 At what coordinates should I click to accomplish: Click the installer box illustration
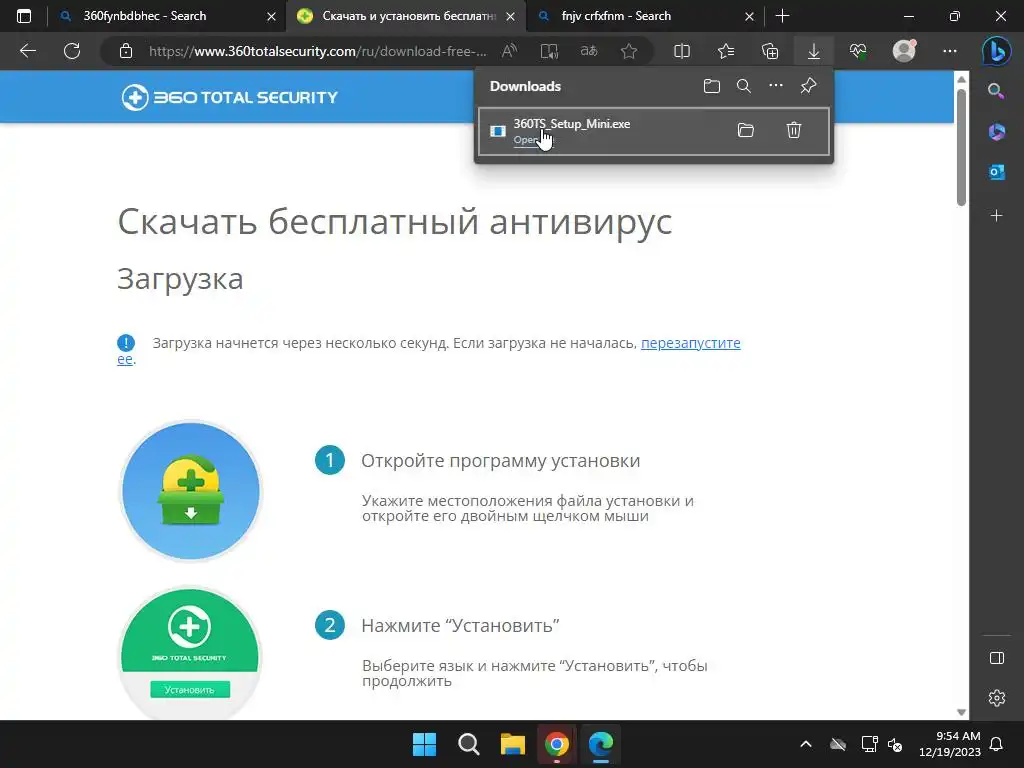point(191,491)
